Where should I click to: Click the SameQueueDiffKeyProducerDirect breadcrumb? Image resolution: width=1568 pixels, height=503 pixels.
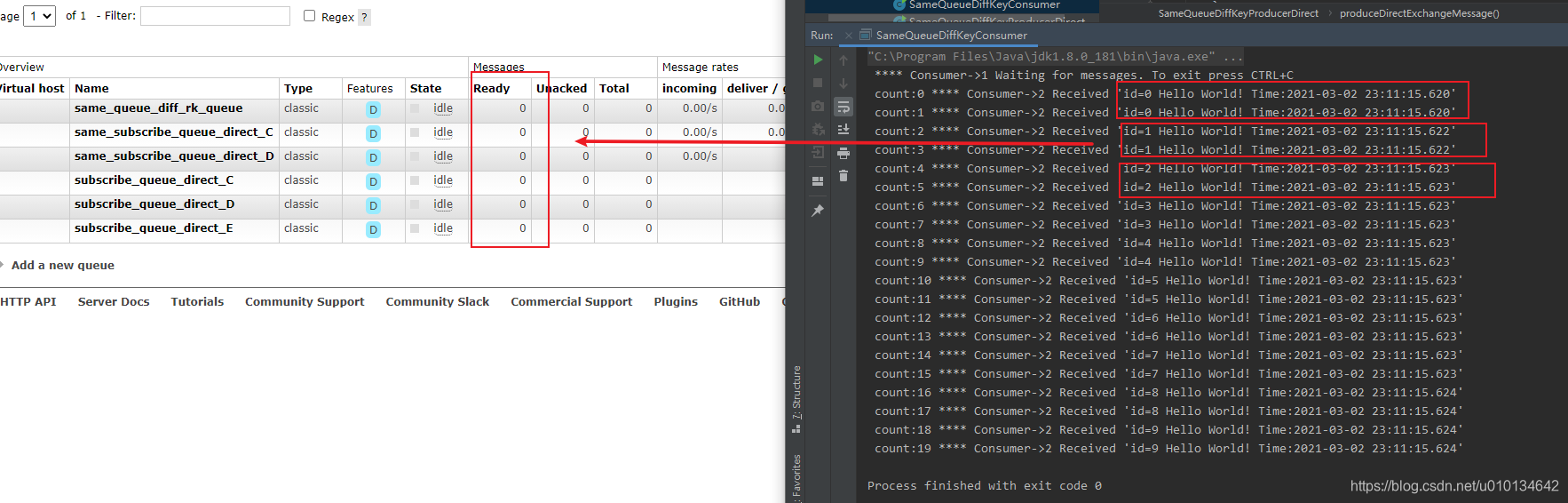point(1238,13)
